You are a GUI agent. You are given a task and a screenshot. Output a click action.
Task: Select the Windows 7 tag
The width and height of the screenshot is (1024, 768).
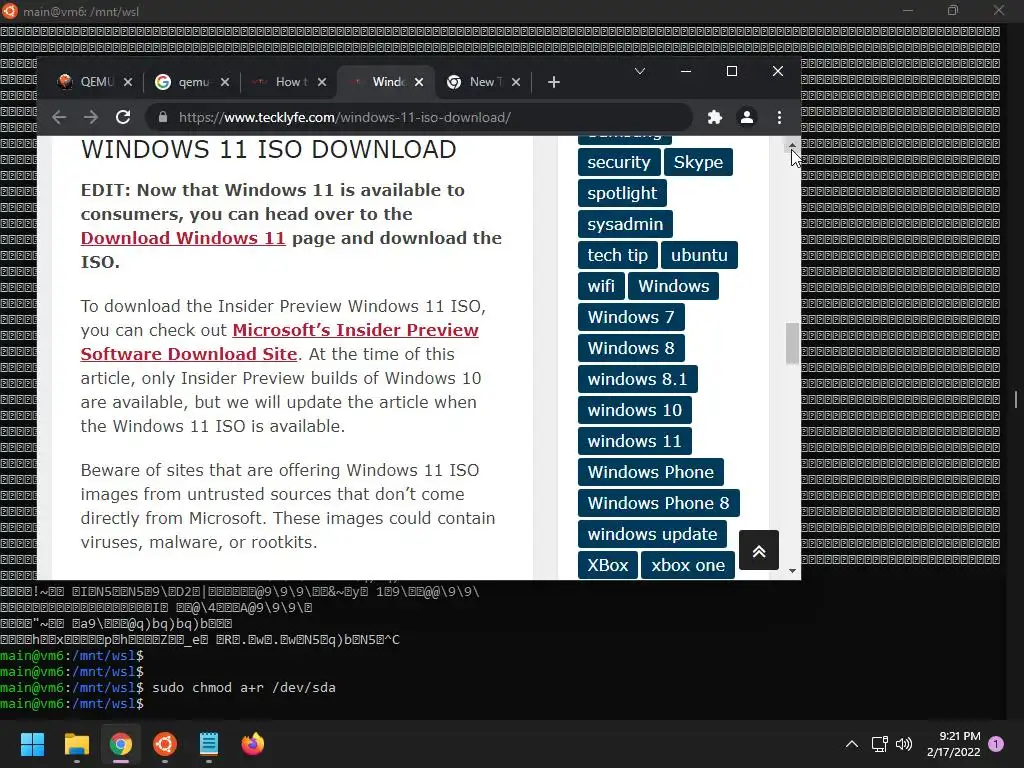pos(631,317)
